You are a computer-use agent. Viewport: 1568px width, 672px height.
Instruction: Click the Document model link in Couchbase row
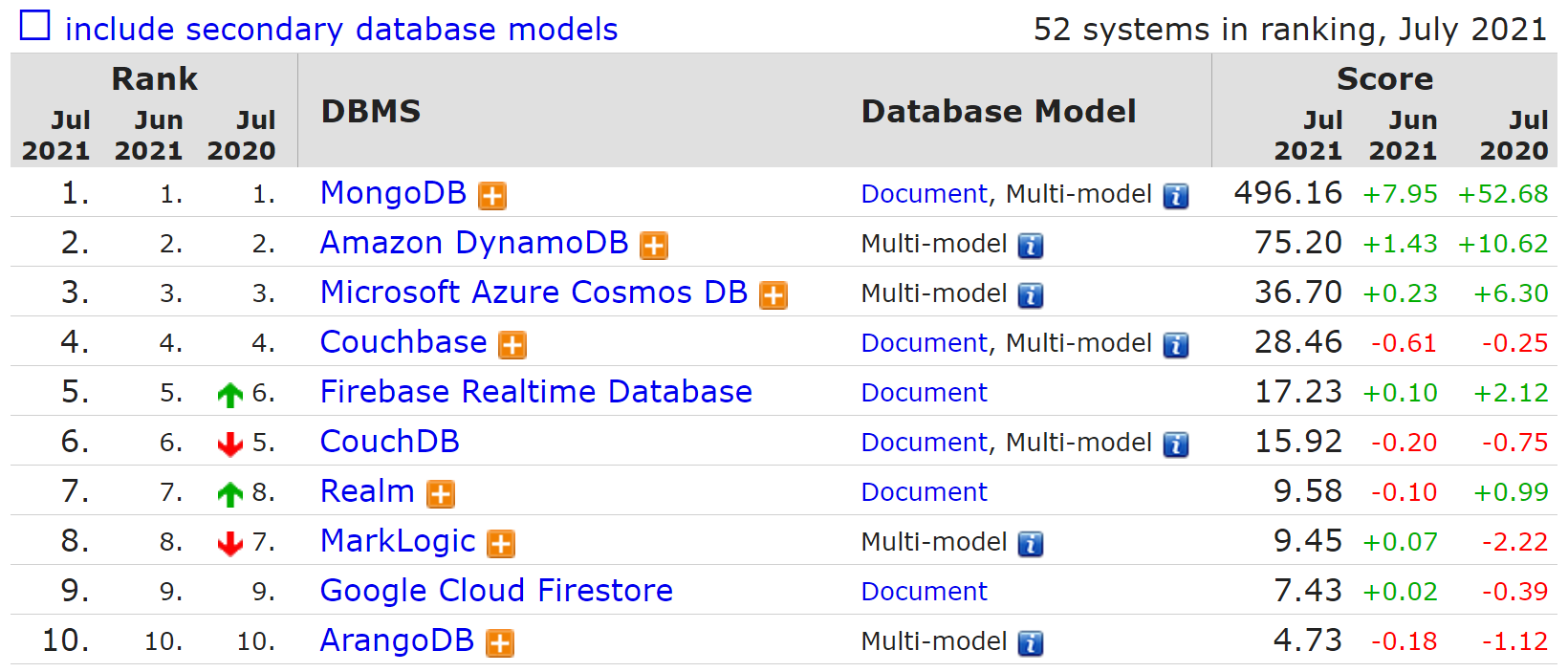pos(924,343)
